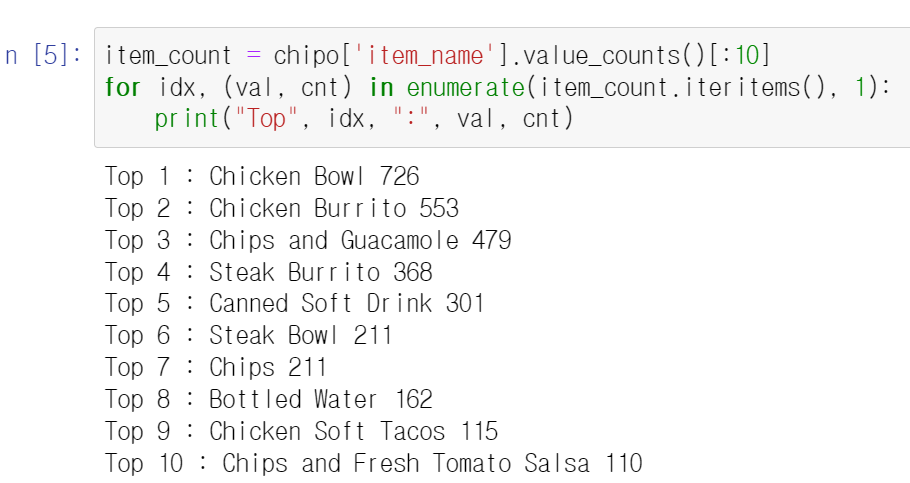
Task: Select the Top 2 Chicken Burrito output line
Action: click(x=282, y=208)
